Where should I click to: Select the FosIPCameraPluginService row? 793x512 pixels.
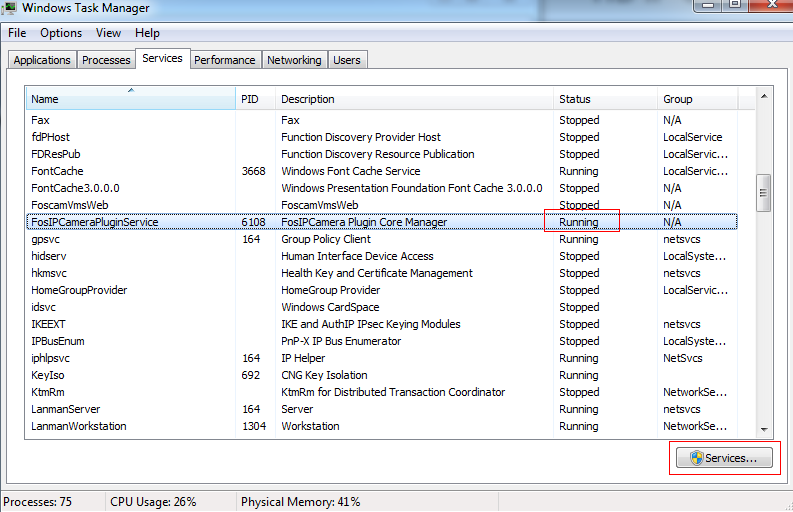(382, 222)
